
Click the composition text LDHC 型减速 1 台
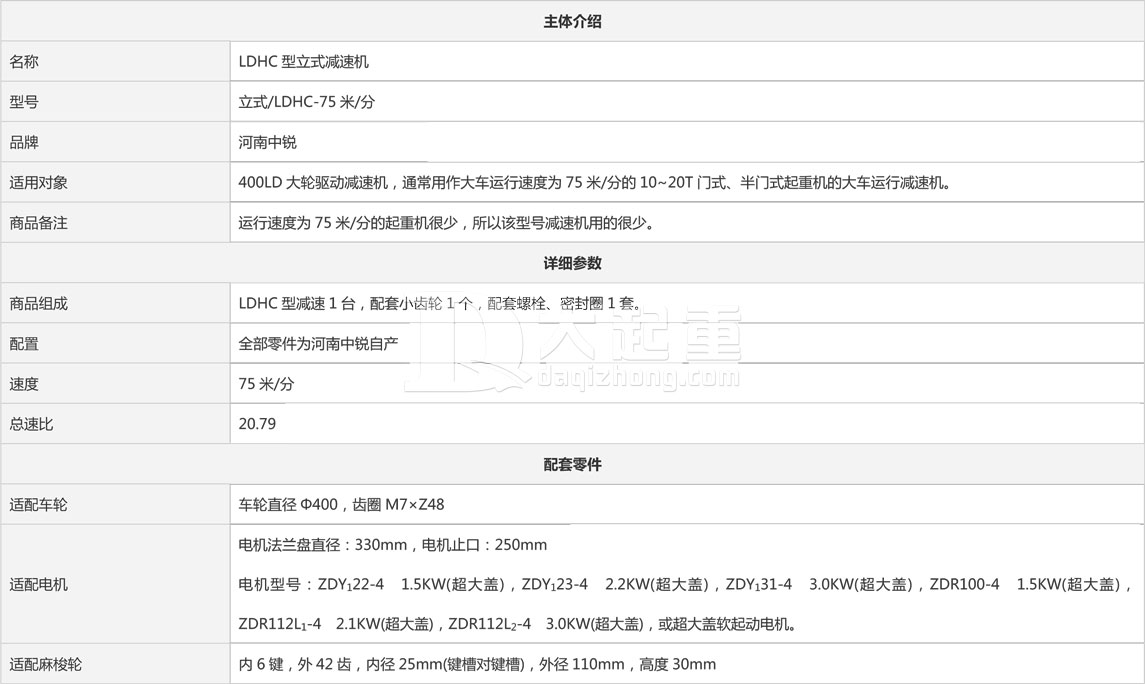coord(440,304)
